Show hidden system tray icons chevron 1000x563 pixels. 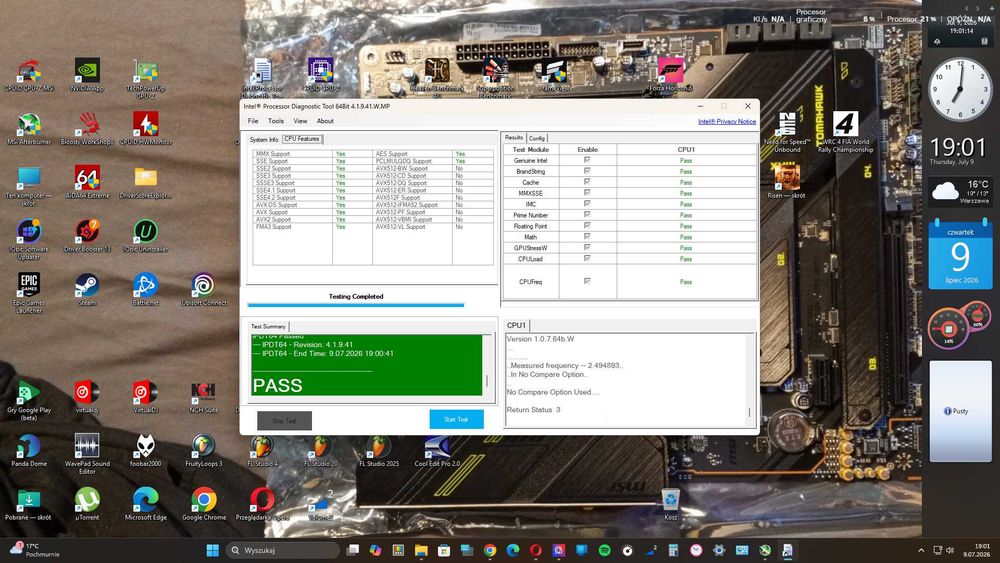(x=921, y=550)
